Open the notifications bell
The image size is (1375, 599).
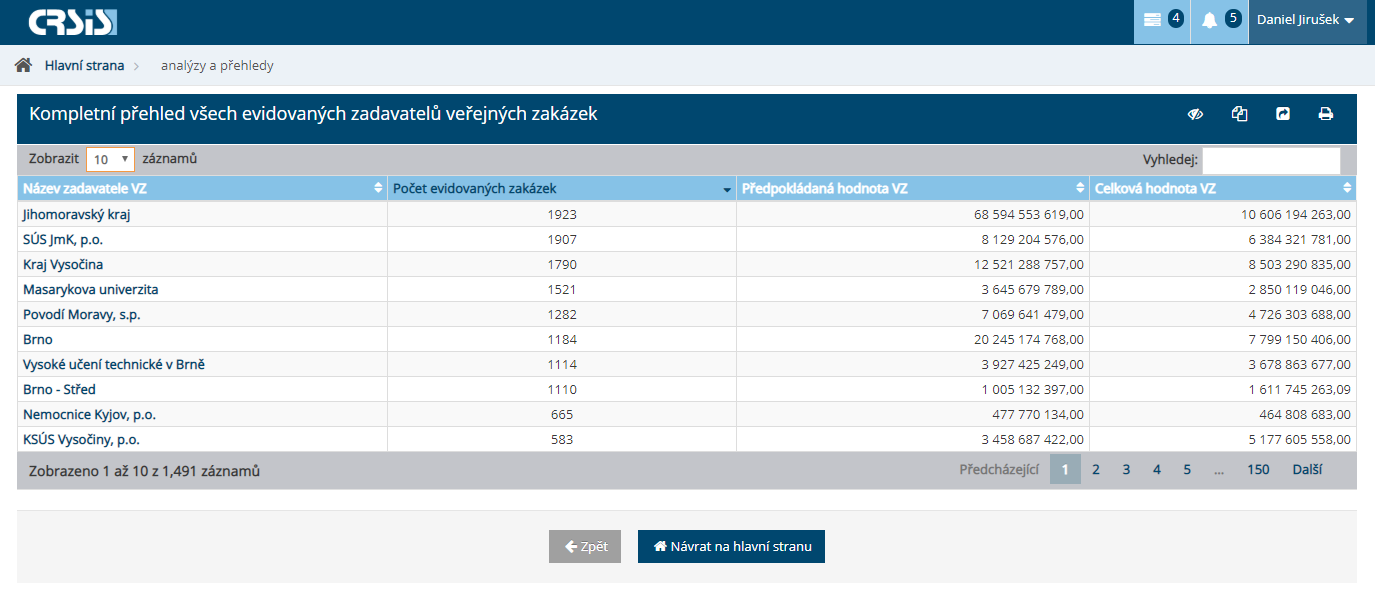(1219, 20)
